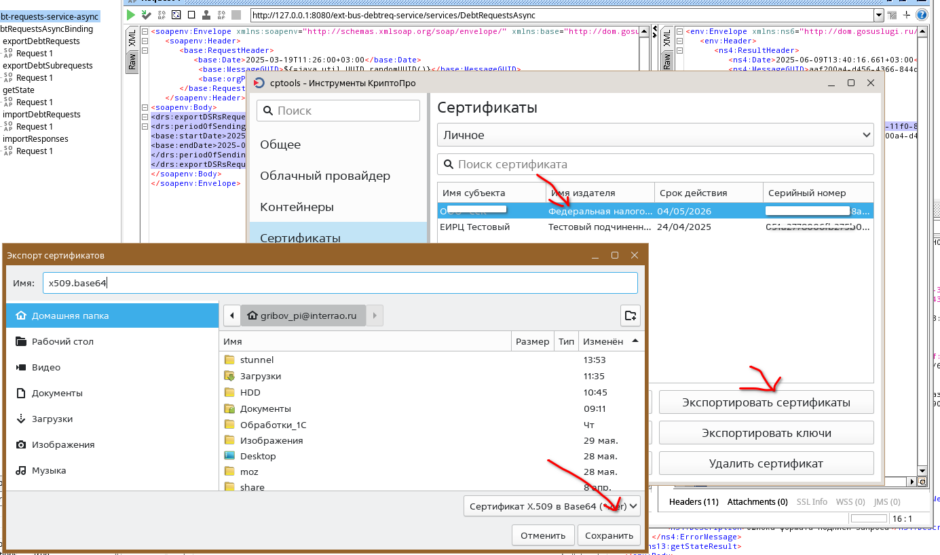Open moz folder in file list
The height and width of the screenshot is (555, 940).
click(x=249, y=472)
